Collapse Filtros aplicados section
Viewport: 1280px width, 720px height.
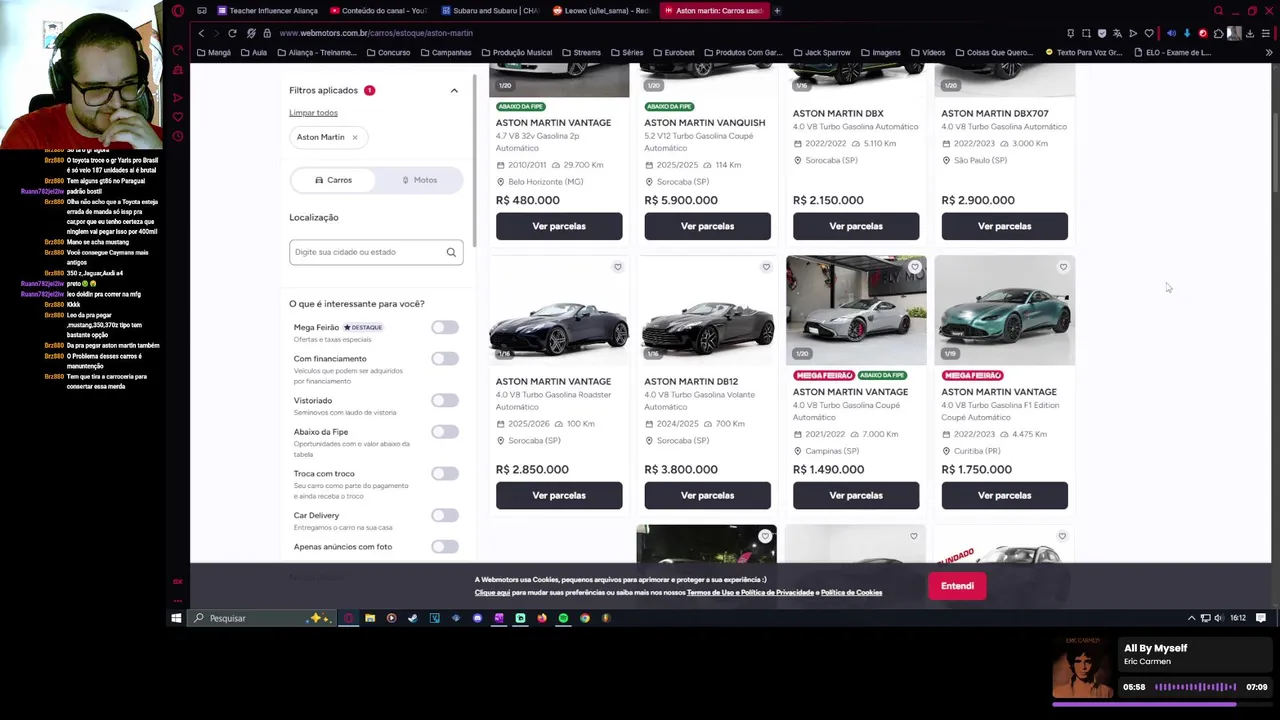click(x=454, y=91)
